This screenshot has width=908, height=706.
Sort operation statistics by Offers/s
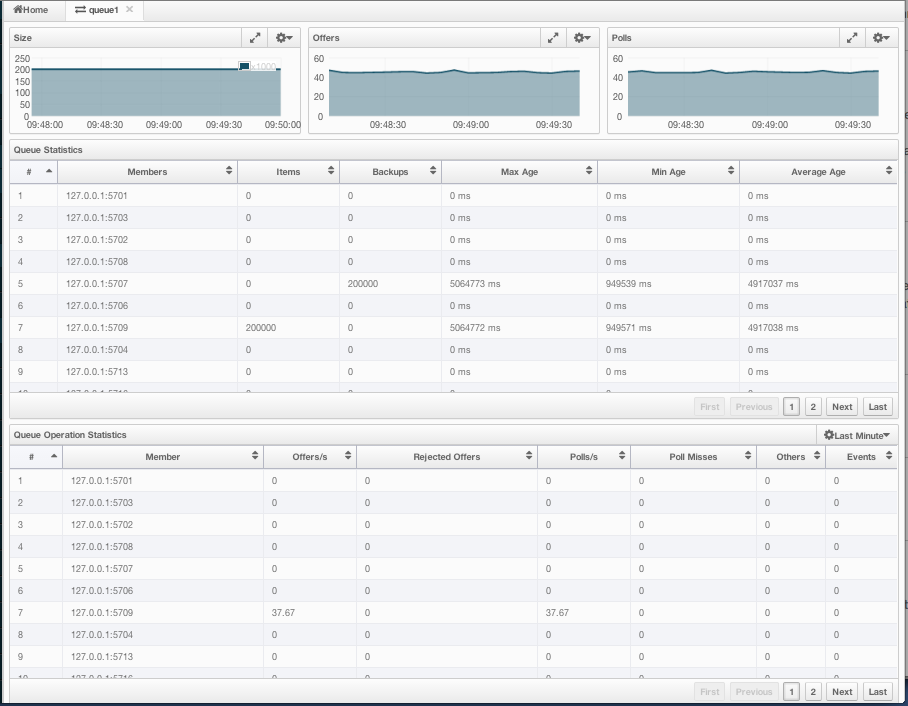309,457
